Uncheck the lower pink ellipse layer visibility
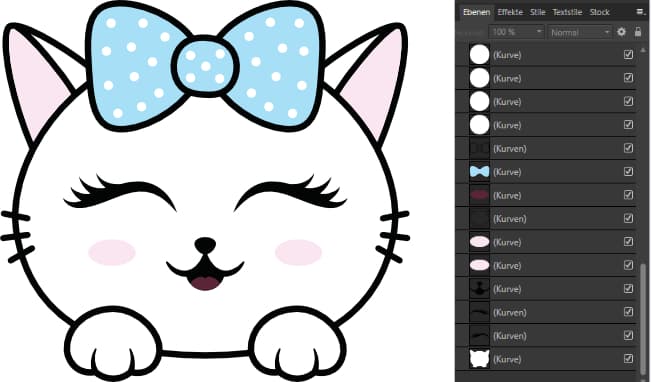651x382 pixels. 628,265
